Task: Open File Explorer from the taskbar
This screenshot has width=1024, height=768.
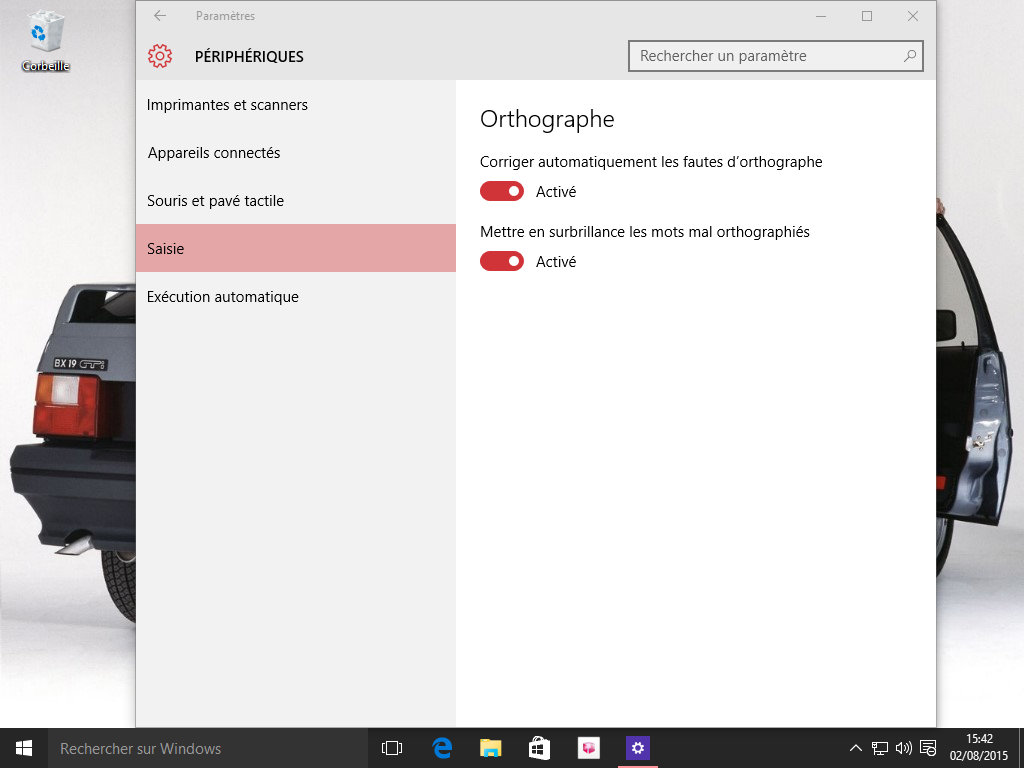Action: point(490,748)
